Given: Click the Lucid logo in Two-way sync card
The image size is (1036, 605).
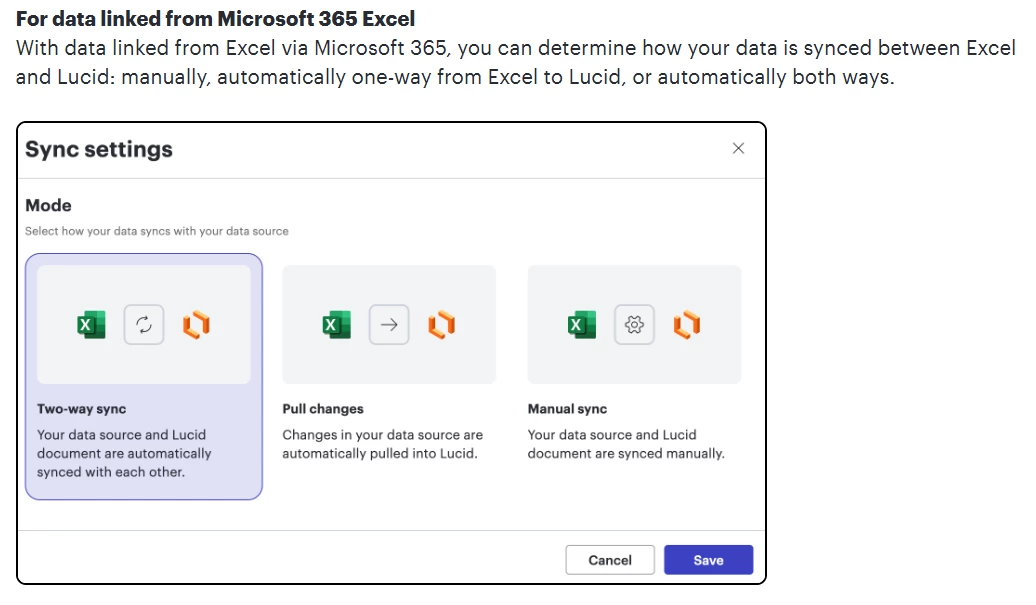Looking at the screenshot, I should (196, 324).
